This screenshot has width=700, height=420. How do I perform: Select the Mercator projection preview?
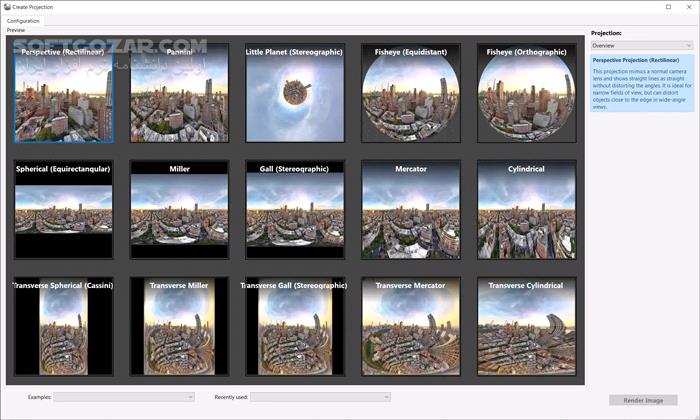[x=411, y=210]
